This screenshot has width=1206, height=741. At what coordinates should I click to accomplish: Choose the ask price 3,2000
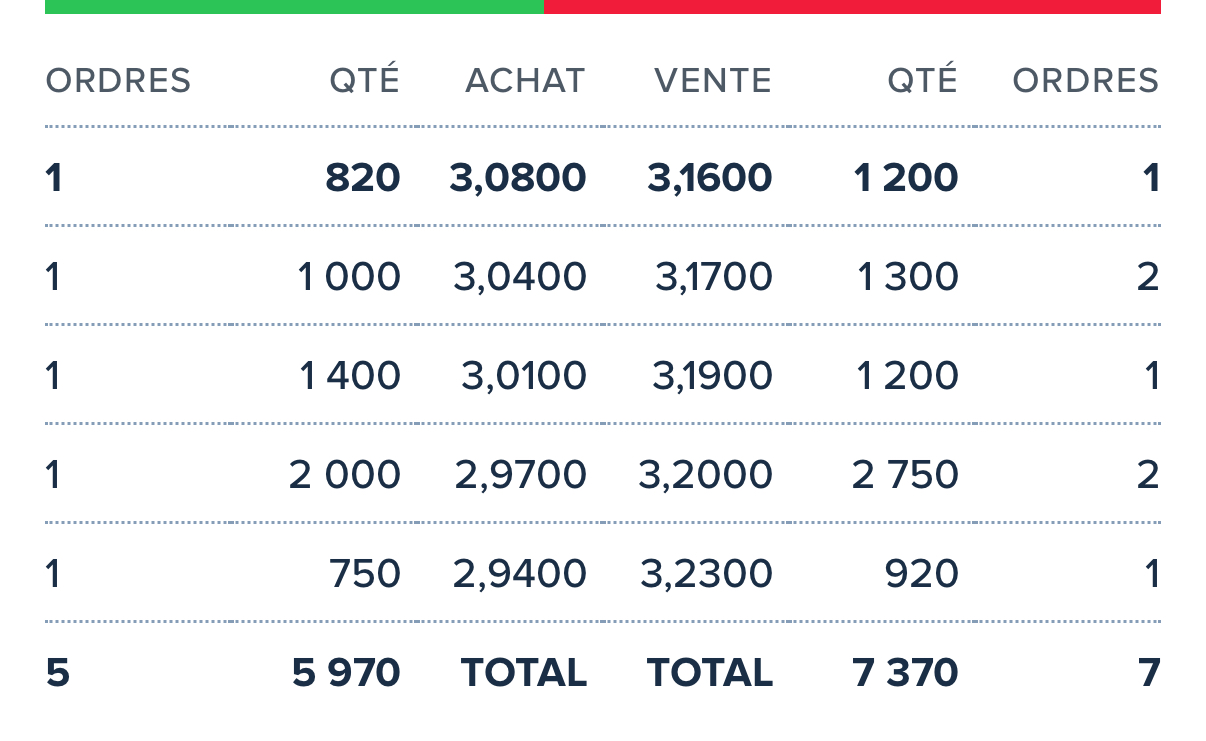coord(706,475)
